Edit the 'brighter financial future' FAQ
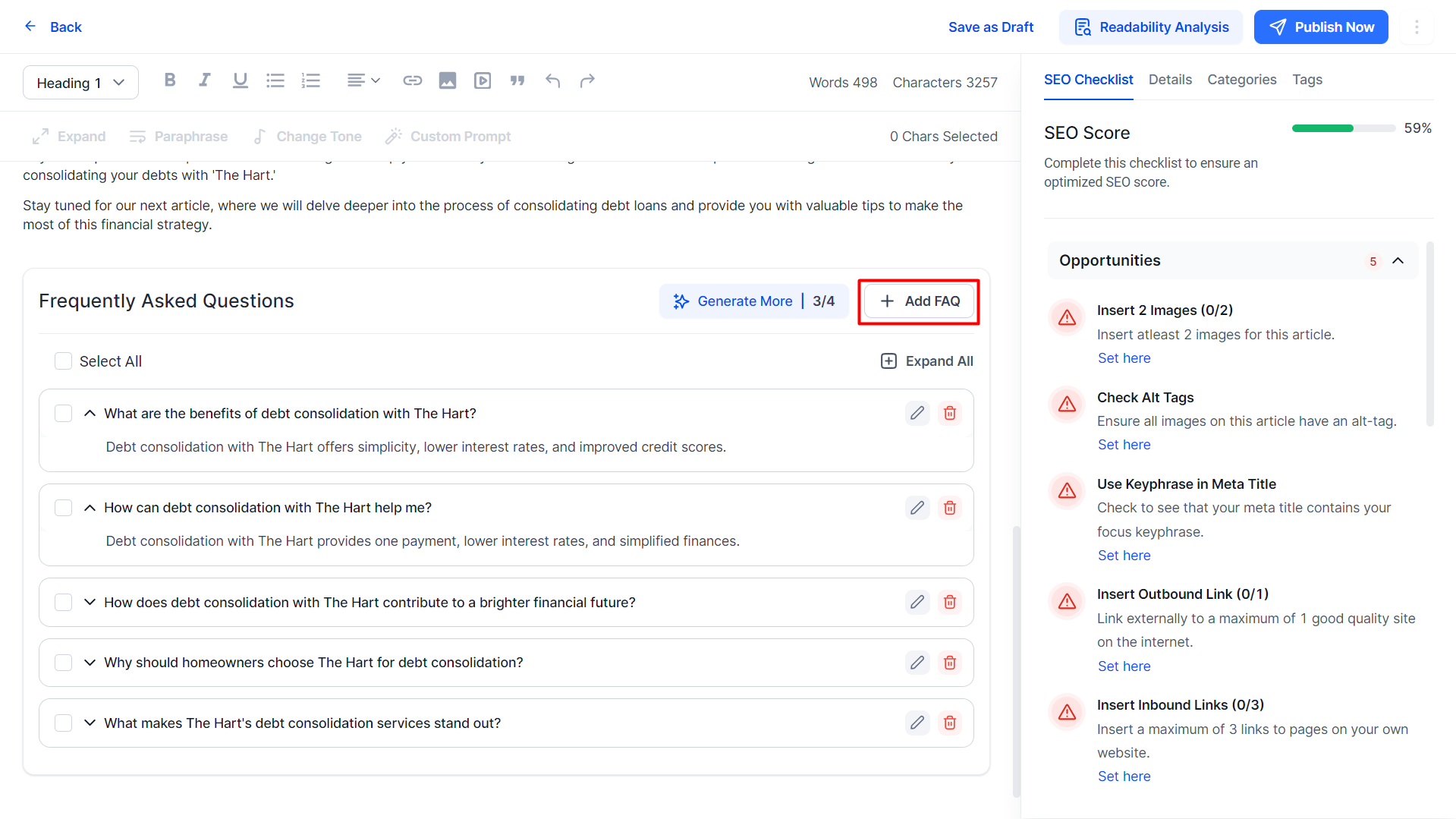Viewport: 1456px width, 819px height. coord(917,602)
